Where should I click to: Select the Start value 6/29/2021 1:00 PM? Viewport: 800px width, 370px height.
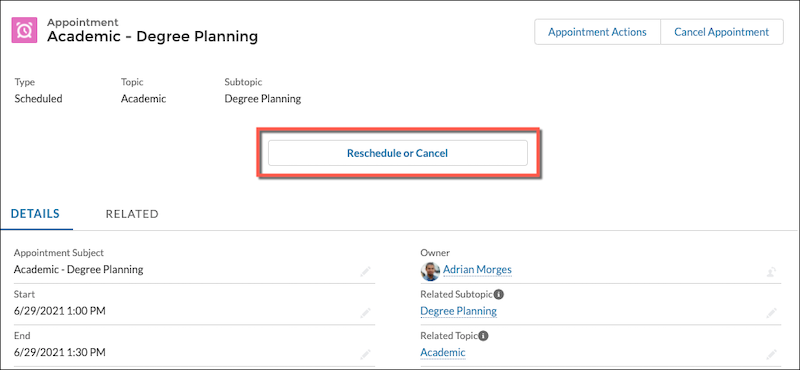pyautogui.click(x=60, y=311)
